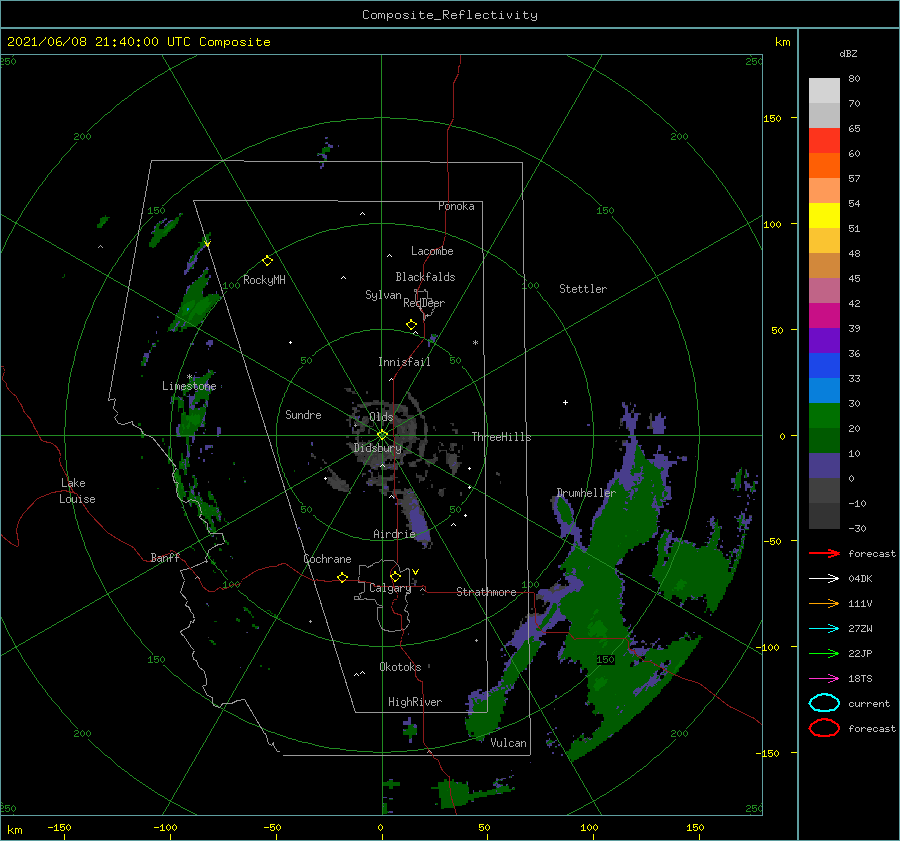This screenshot has width=900, height=841.
Task: Pick the bright yellow swatch below 54 dBZ
Action: coord(824,215)
